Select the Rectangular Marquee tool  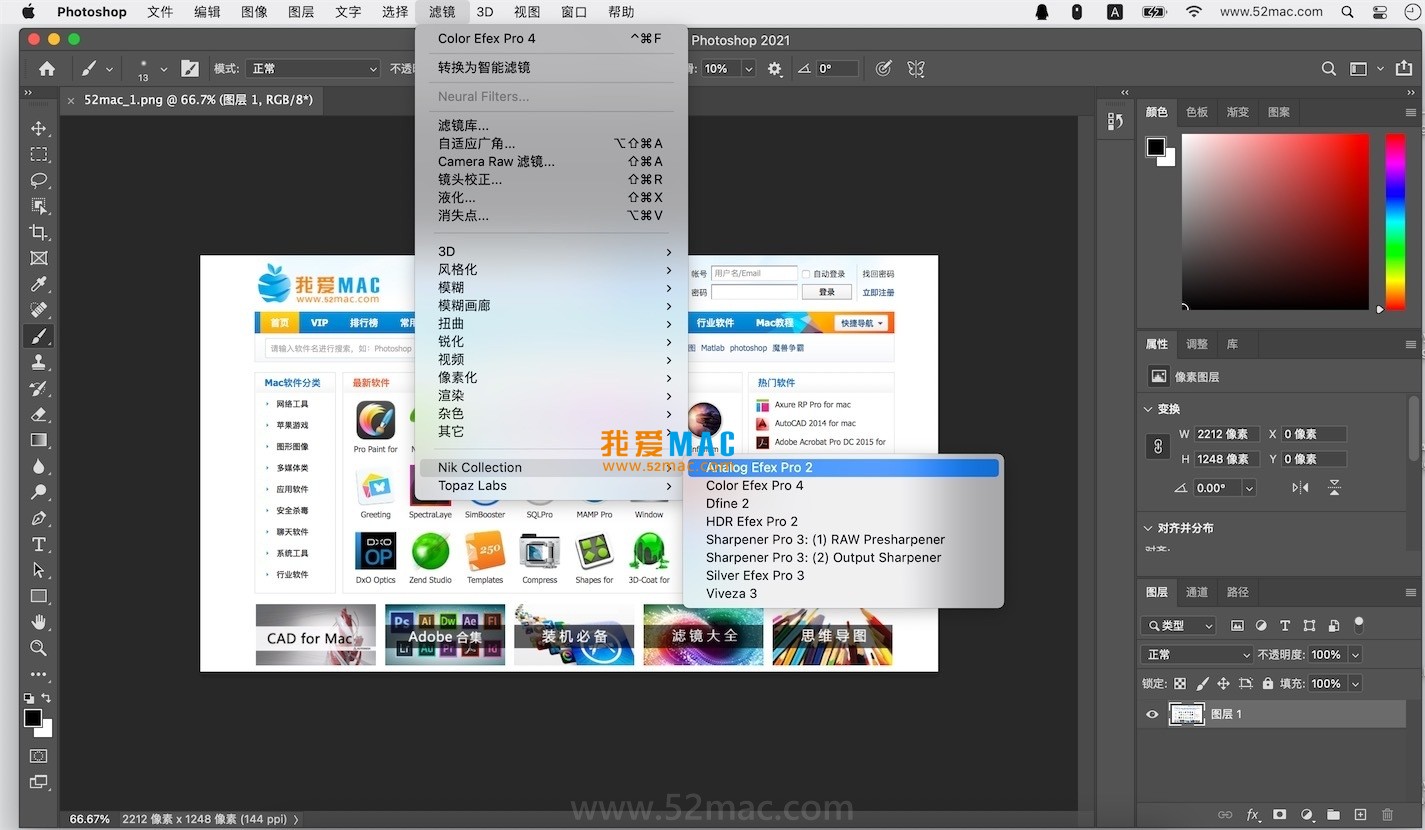(x=39, y=154)
